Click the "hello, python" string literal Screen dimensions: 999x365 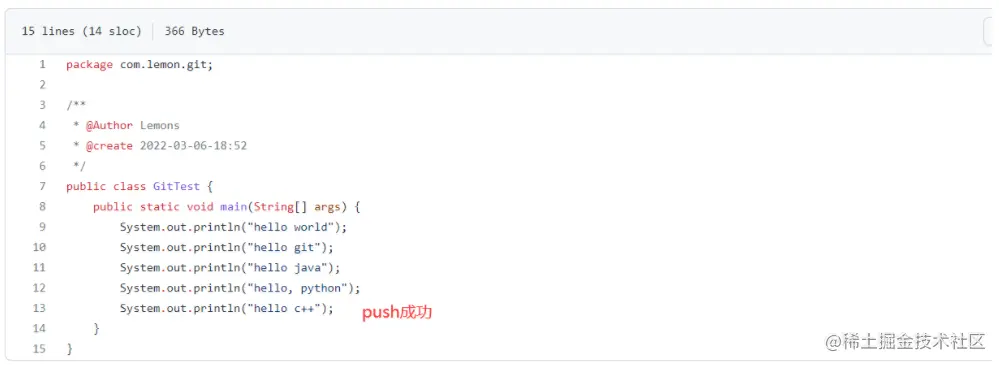coord(298,289)
